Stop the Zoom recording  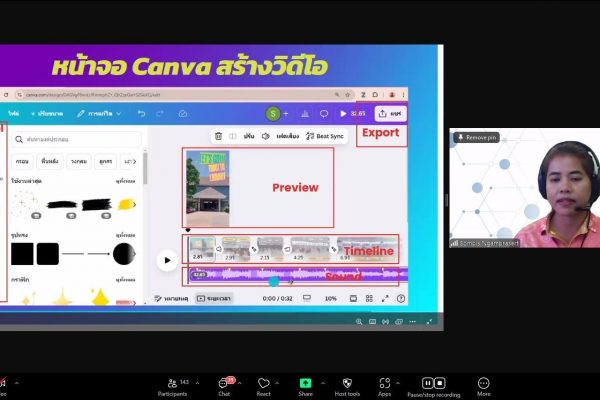[440, 383]
